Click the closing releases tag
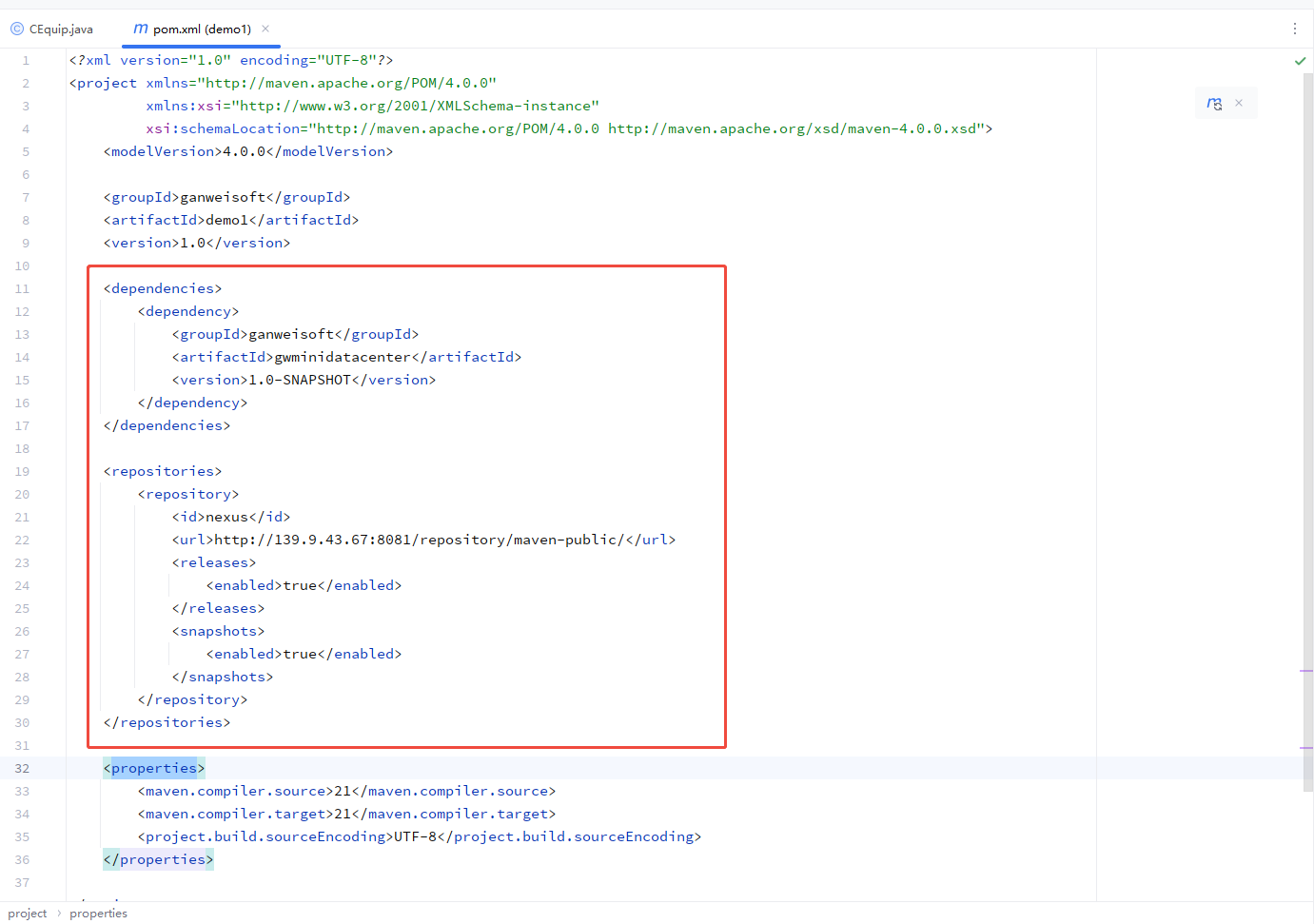Image resolution: width=1314 pixels, height=924 pixels. pos(218,608)
